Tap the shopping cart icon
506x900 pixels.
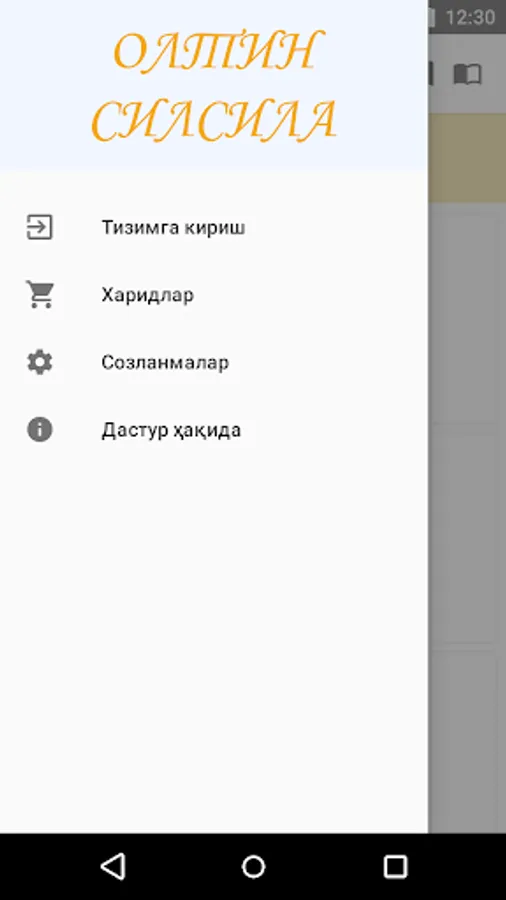[40, 294]
